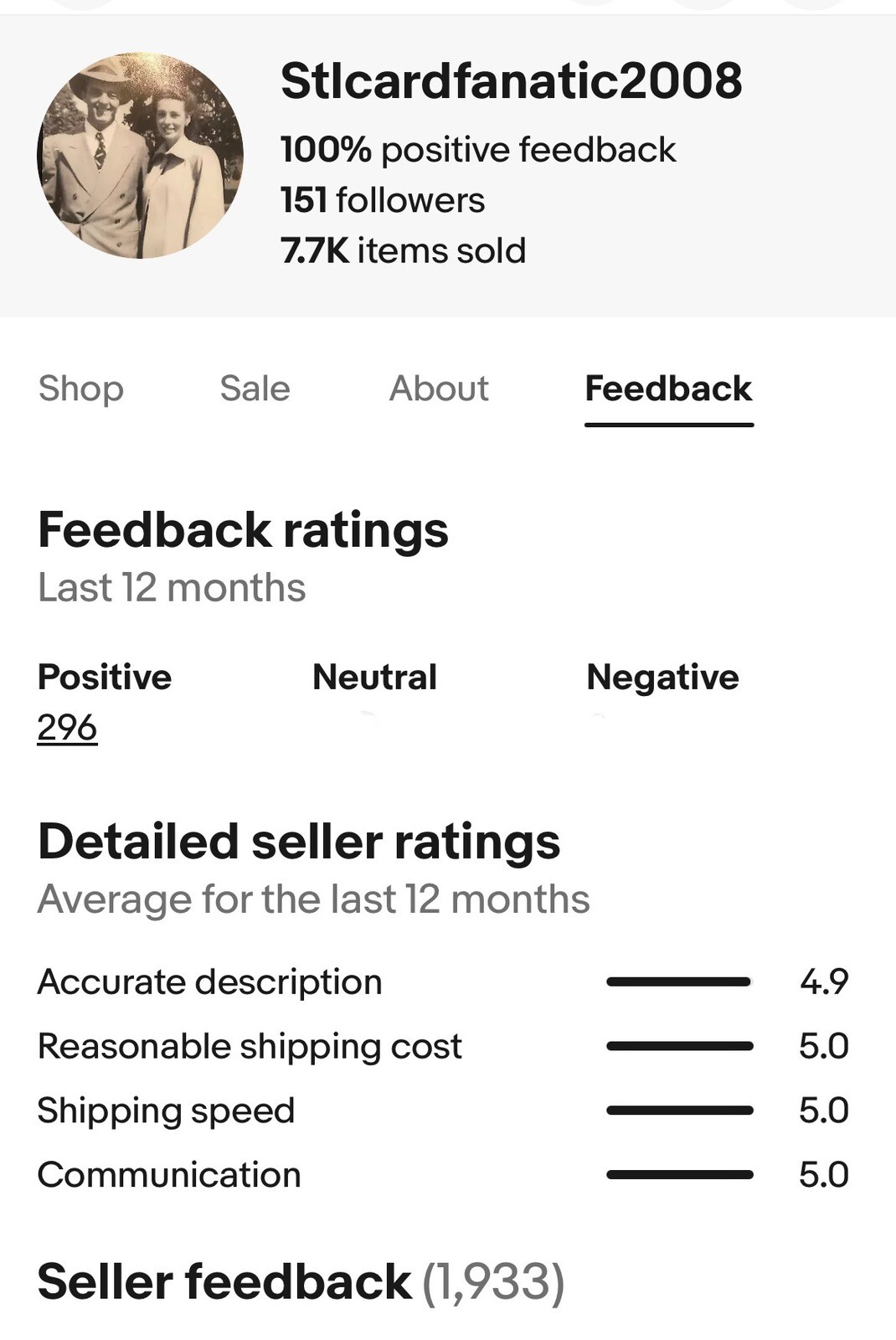Image resolution: width=896 pixels, height=1340 pixels.
Task: Go to the About tab
Action: point(439,389)
